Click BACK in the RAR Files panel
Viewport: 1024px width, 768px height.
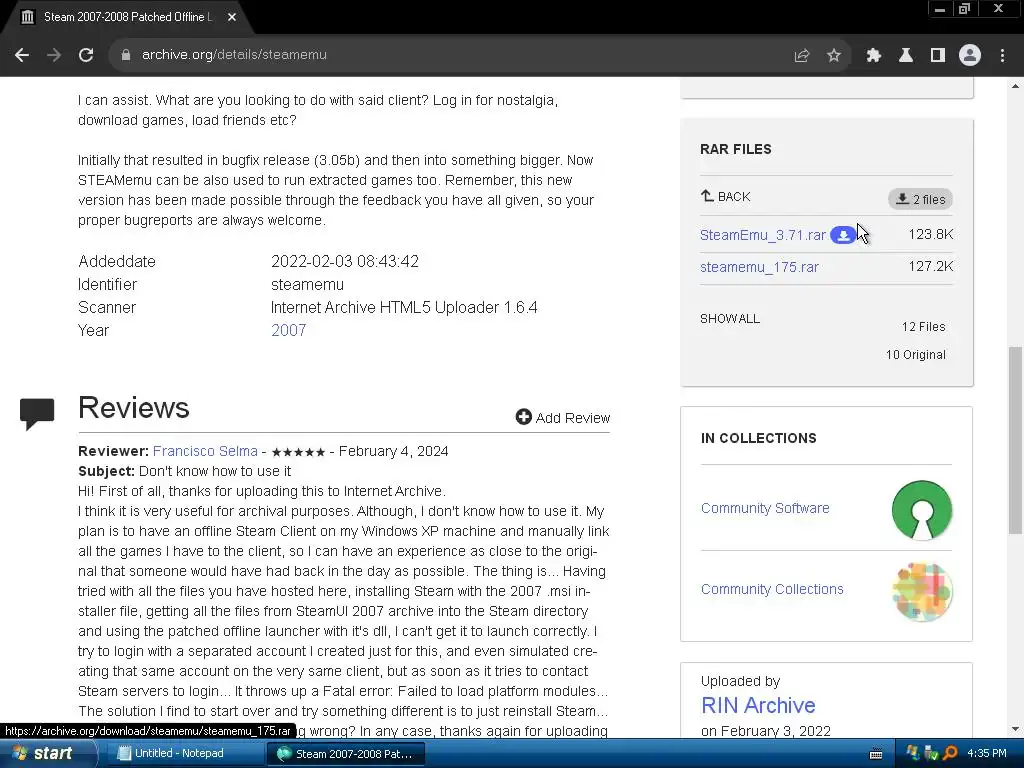pyautogui.click(x=726, y=197)
